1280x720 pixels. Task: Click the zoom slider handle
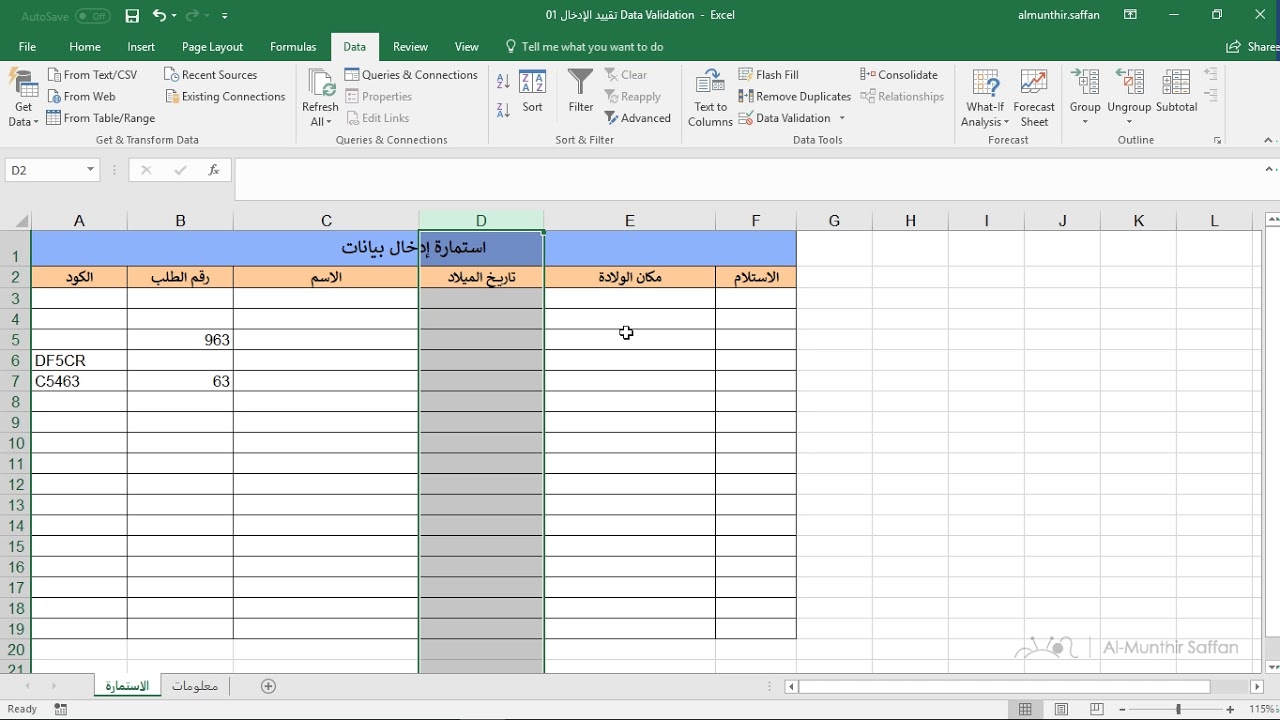pos(1178,709)
